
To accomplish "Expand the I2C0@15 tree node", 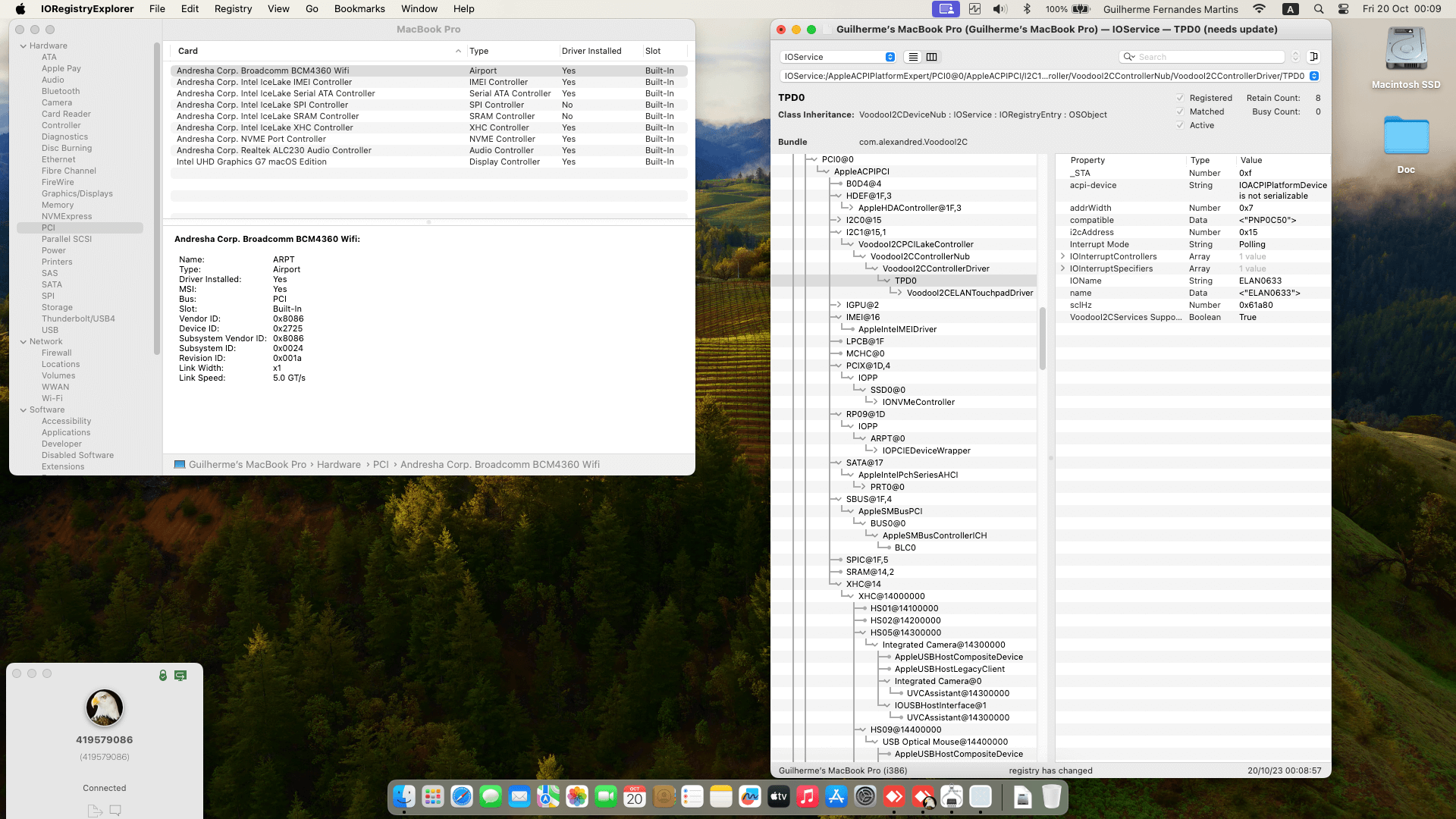I will point(839,220).
